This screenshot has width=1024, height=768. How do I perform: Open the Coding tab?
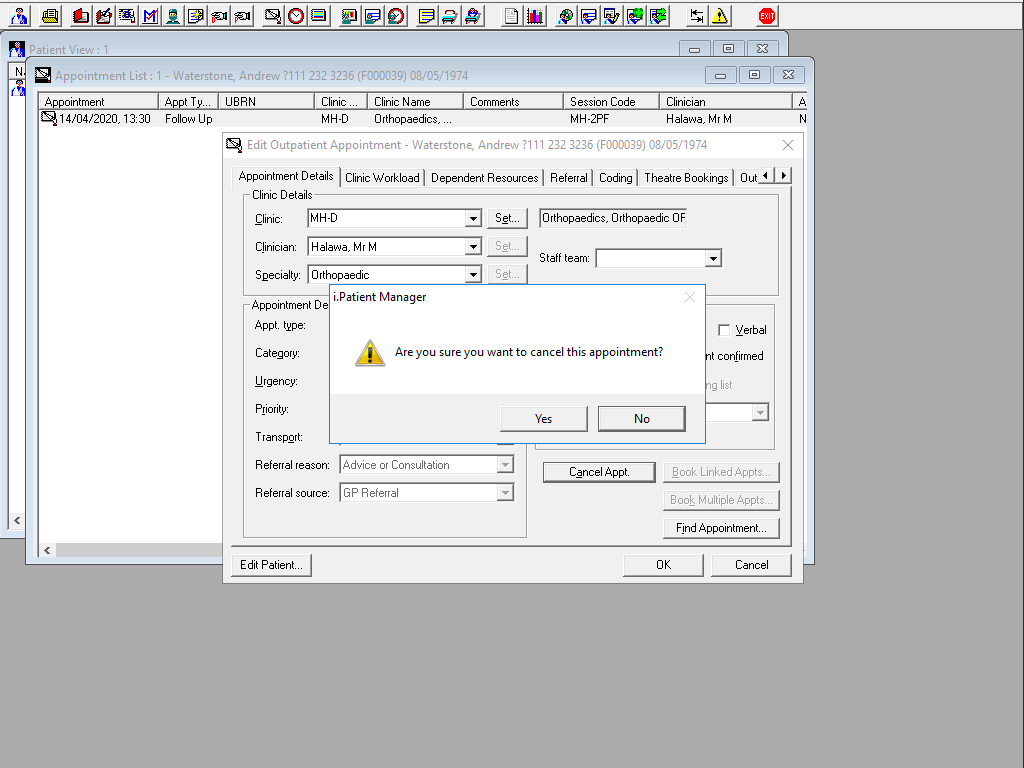click(x=615, y=178)
